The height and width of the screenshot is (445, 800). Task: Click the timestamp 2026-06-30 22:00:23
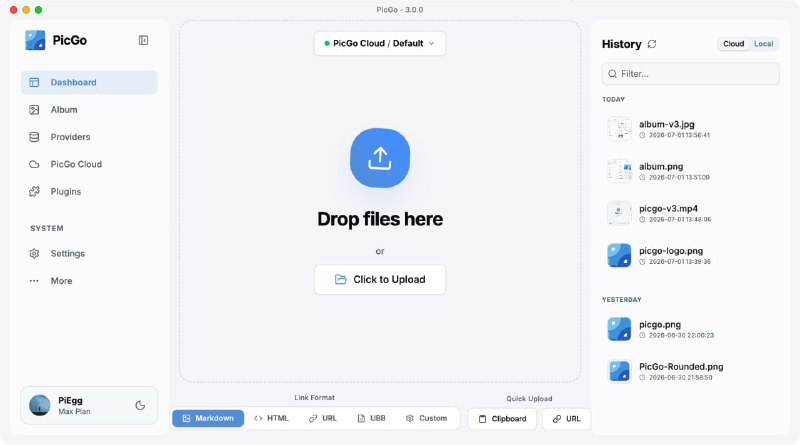(681, 336)
